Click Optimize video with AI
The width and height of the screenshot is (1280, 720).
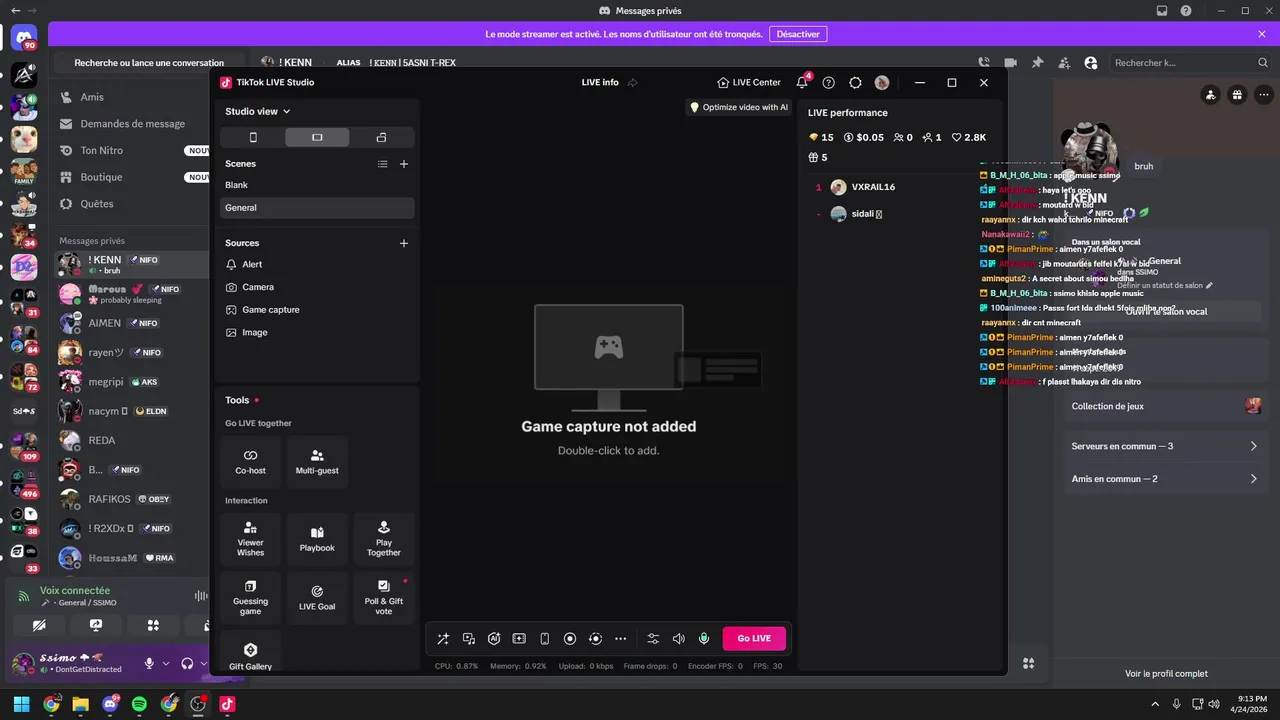coord(738,107)
